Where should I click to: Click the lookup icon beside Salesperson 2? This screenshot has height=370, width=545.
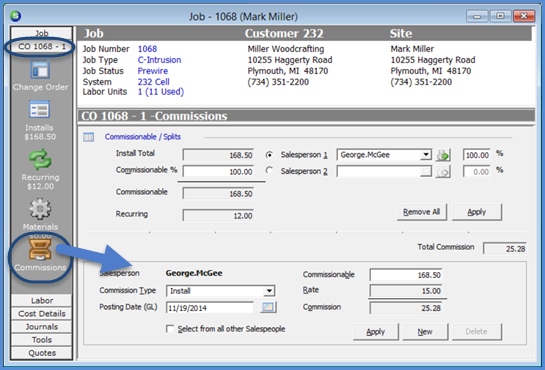[x=443, y=171]
